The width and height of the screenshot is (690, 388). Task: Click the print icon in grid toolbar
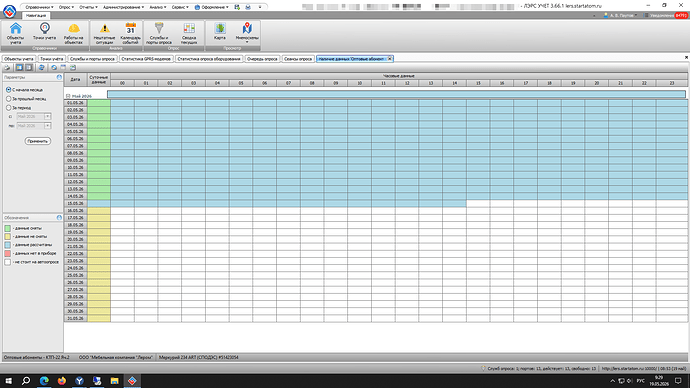(x=7, y=67)
